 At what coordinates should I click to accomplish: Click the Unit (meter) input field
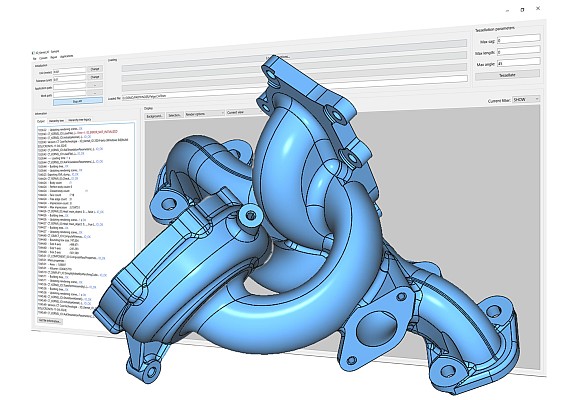click(x=70, y=71)
